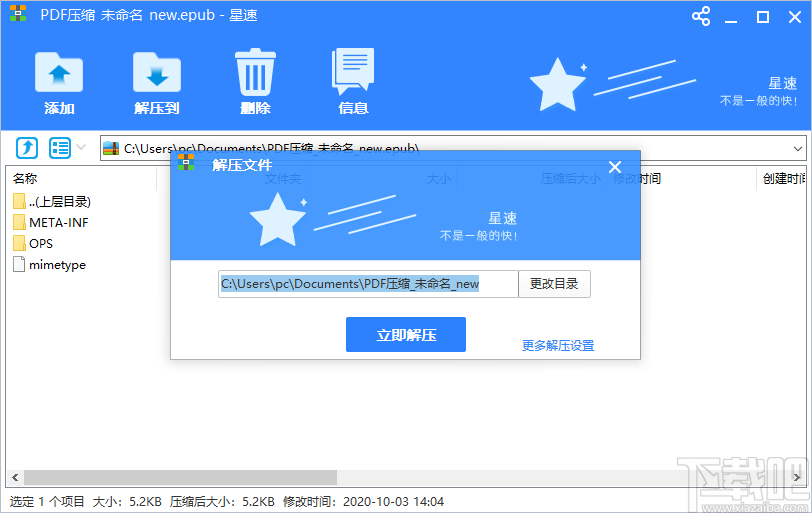Click the archive icon in address bar
The height and width of the screenshot is (513, 812).
point(111,149)
